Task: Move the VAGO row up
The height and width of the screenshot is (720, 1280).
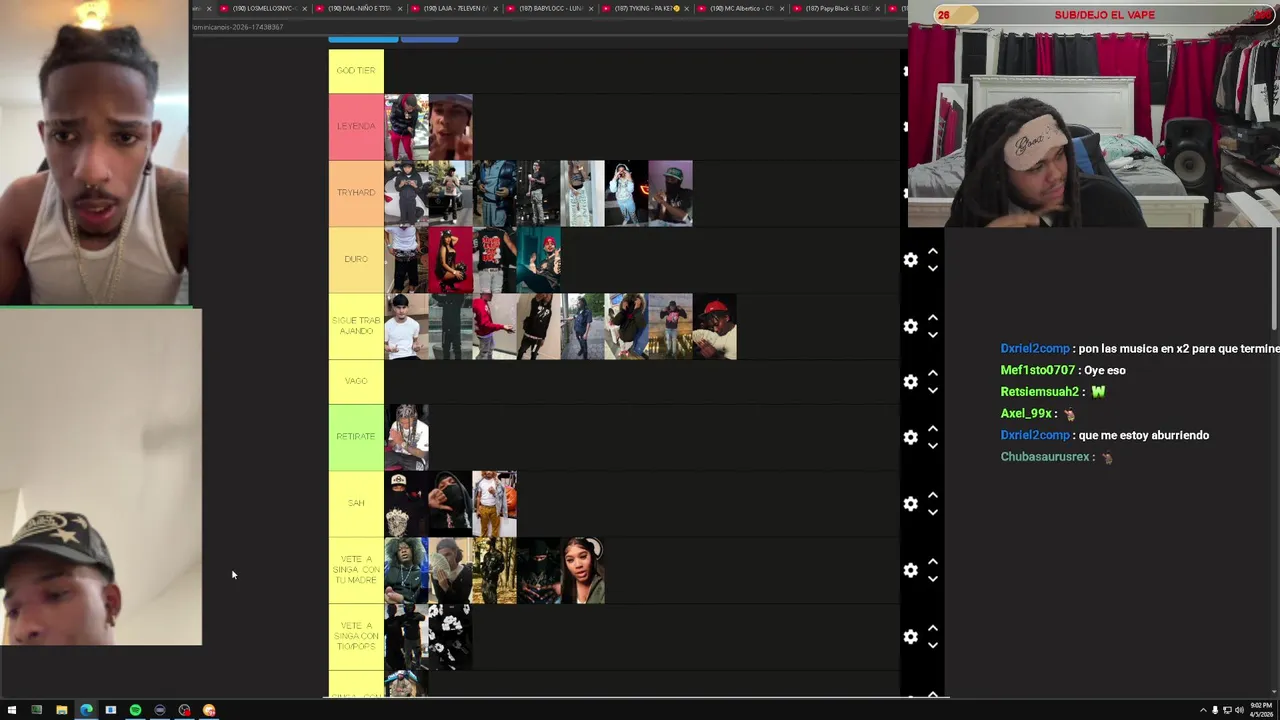Action: coord(933,374)
